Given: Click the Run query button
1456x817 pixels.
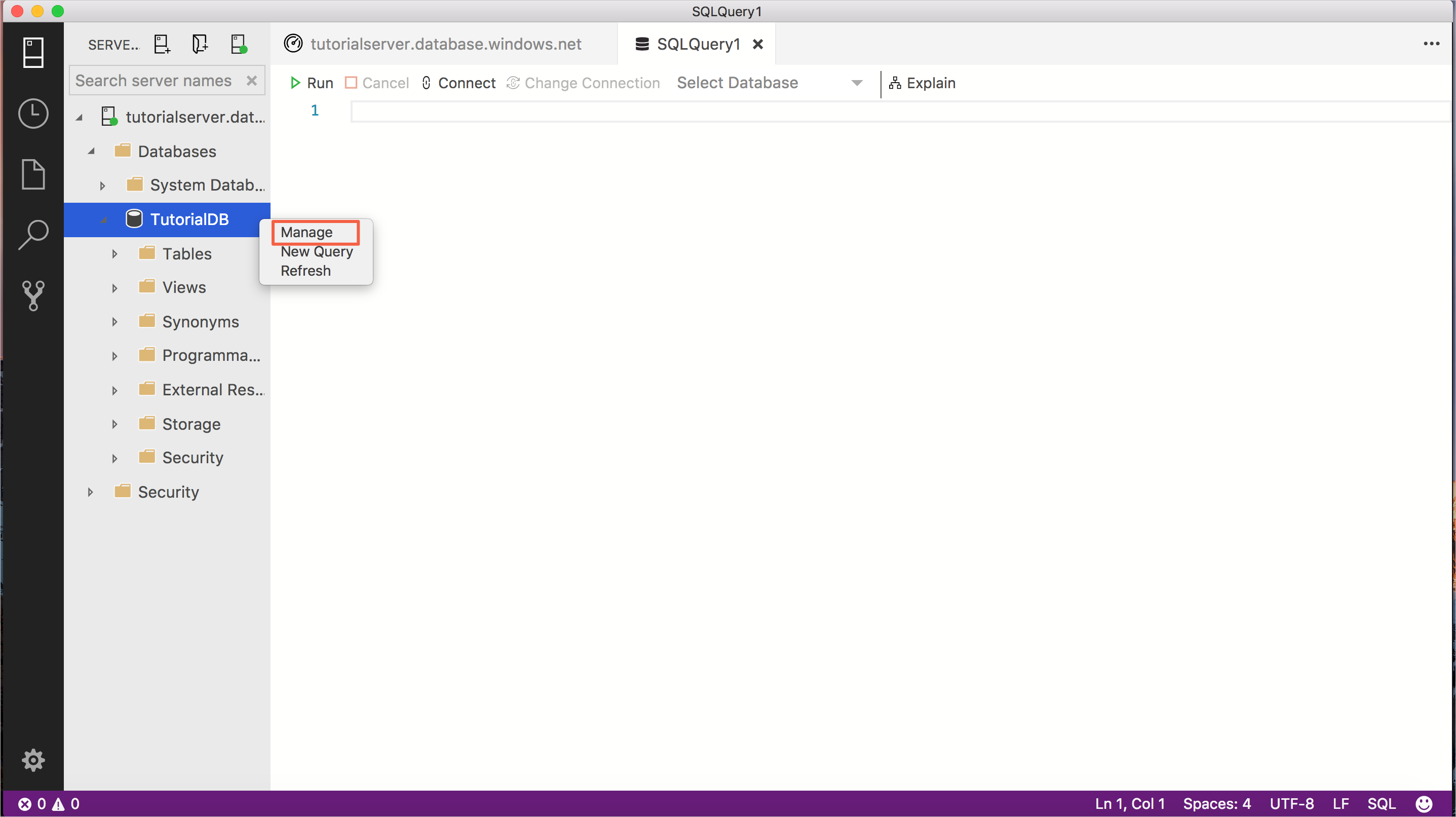Looking at the screenshot, I should (311, 83).
